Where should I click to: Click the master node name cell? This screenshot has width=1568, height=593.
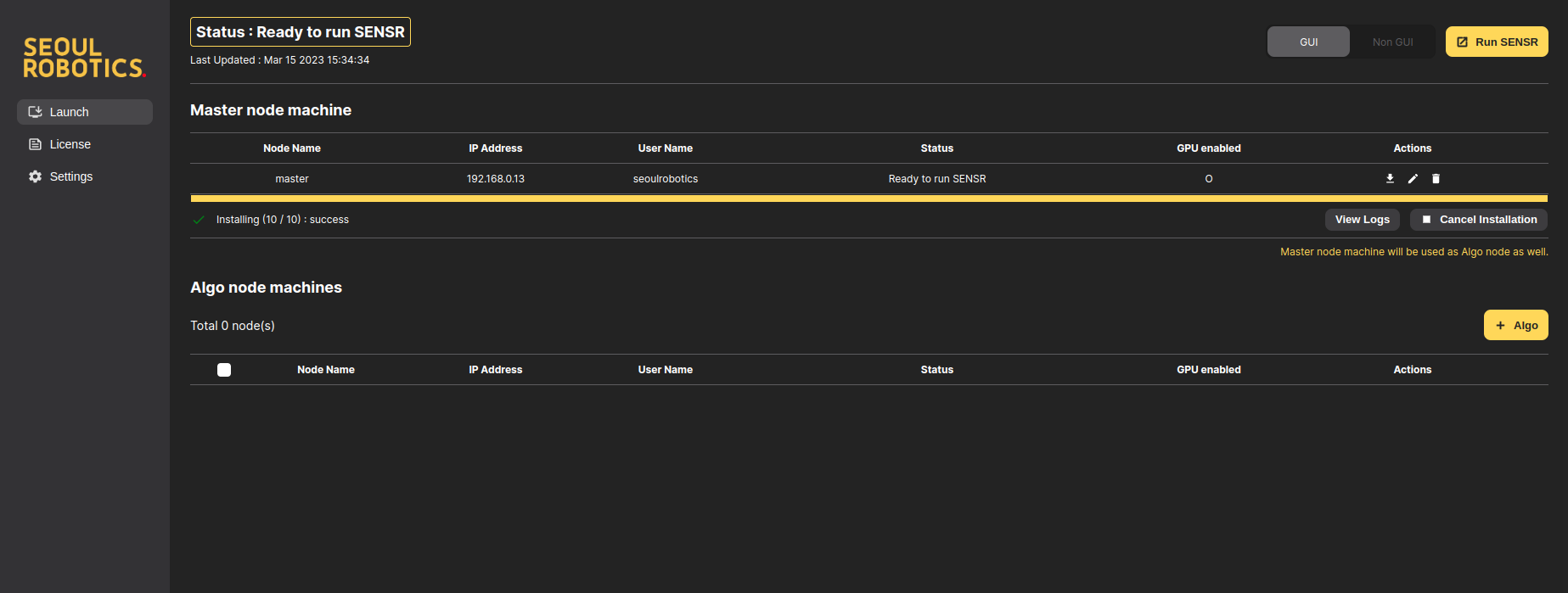pyautogui.click(x=292, y=179)
